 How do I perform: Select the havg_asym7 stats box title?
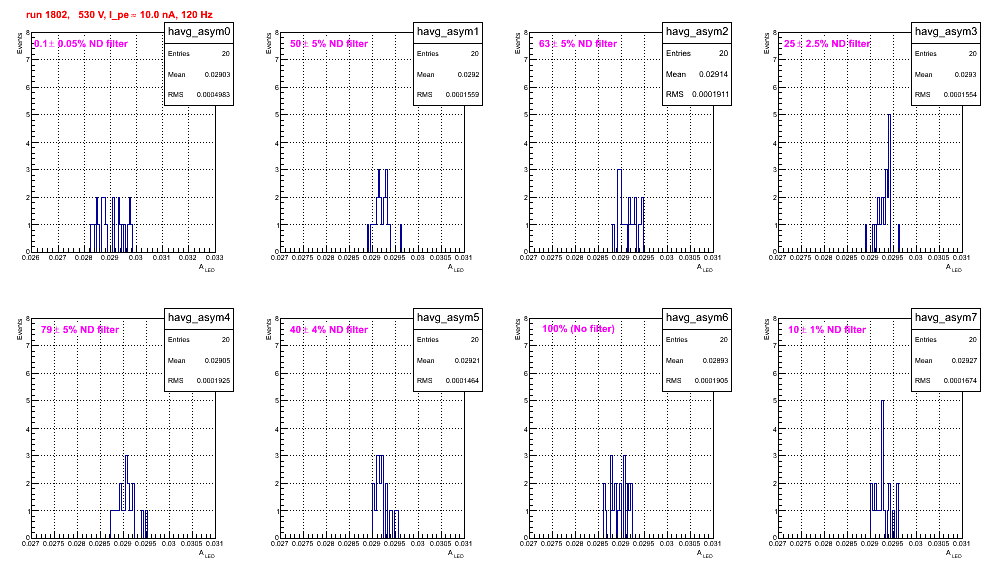(946, 318)
